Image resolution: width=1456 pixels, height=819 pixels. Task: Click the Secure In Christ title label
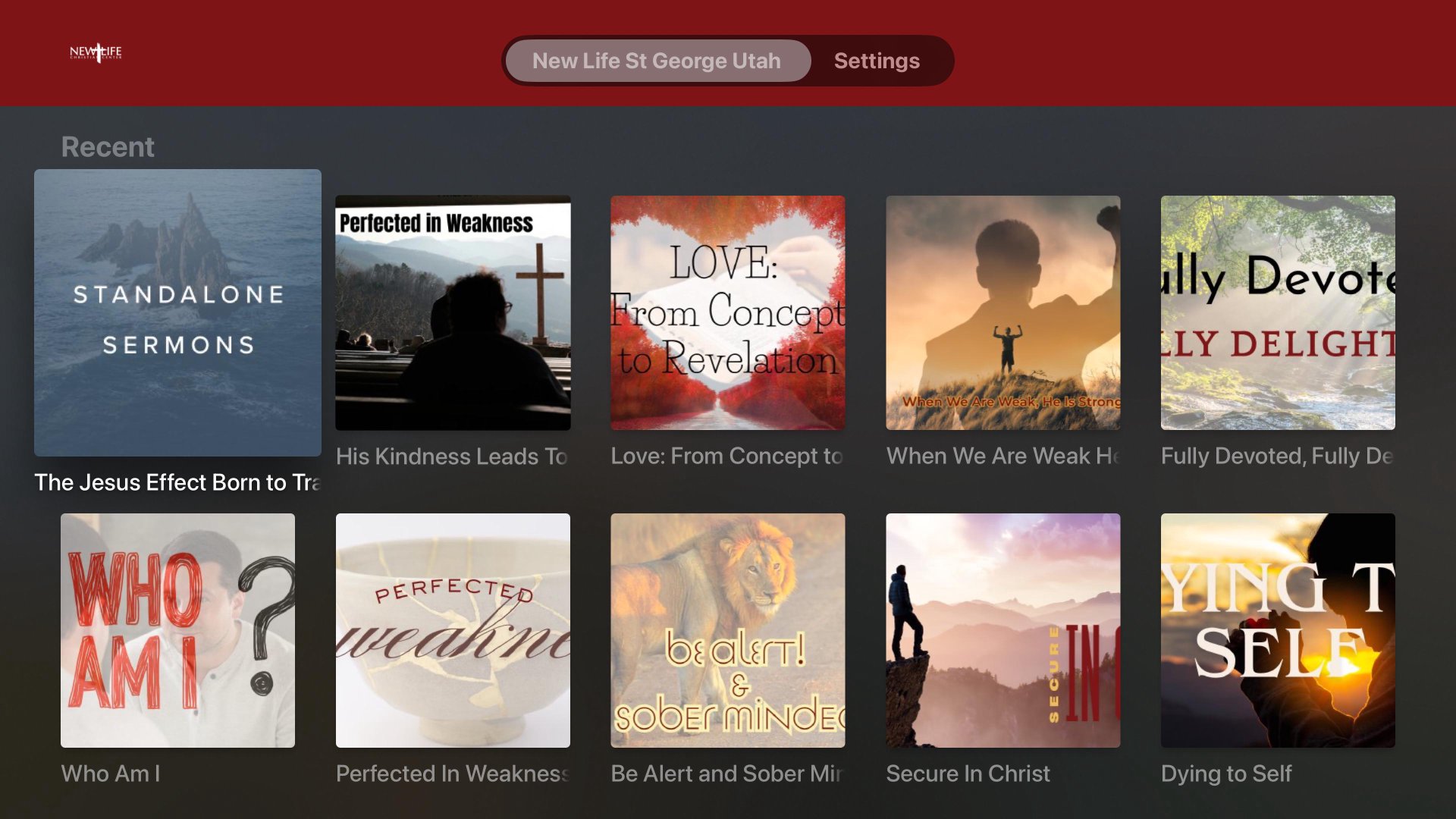point(968,773)
